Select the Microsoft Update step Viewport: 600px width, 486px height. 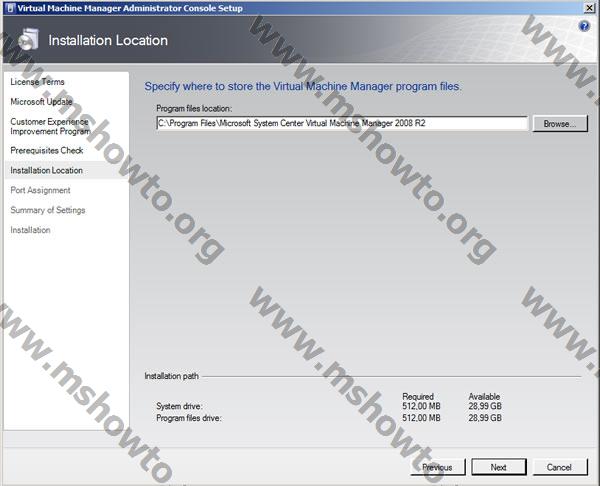[41, 101]
